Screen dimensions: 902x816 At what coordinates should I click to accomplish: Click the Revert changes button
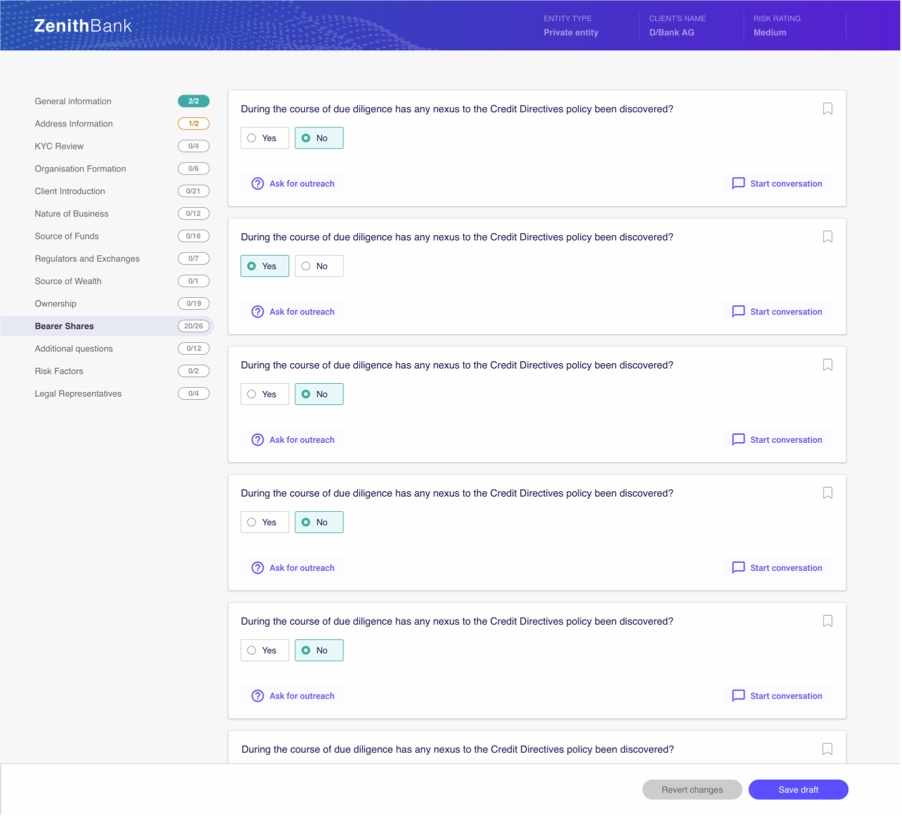(692, 790)
